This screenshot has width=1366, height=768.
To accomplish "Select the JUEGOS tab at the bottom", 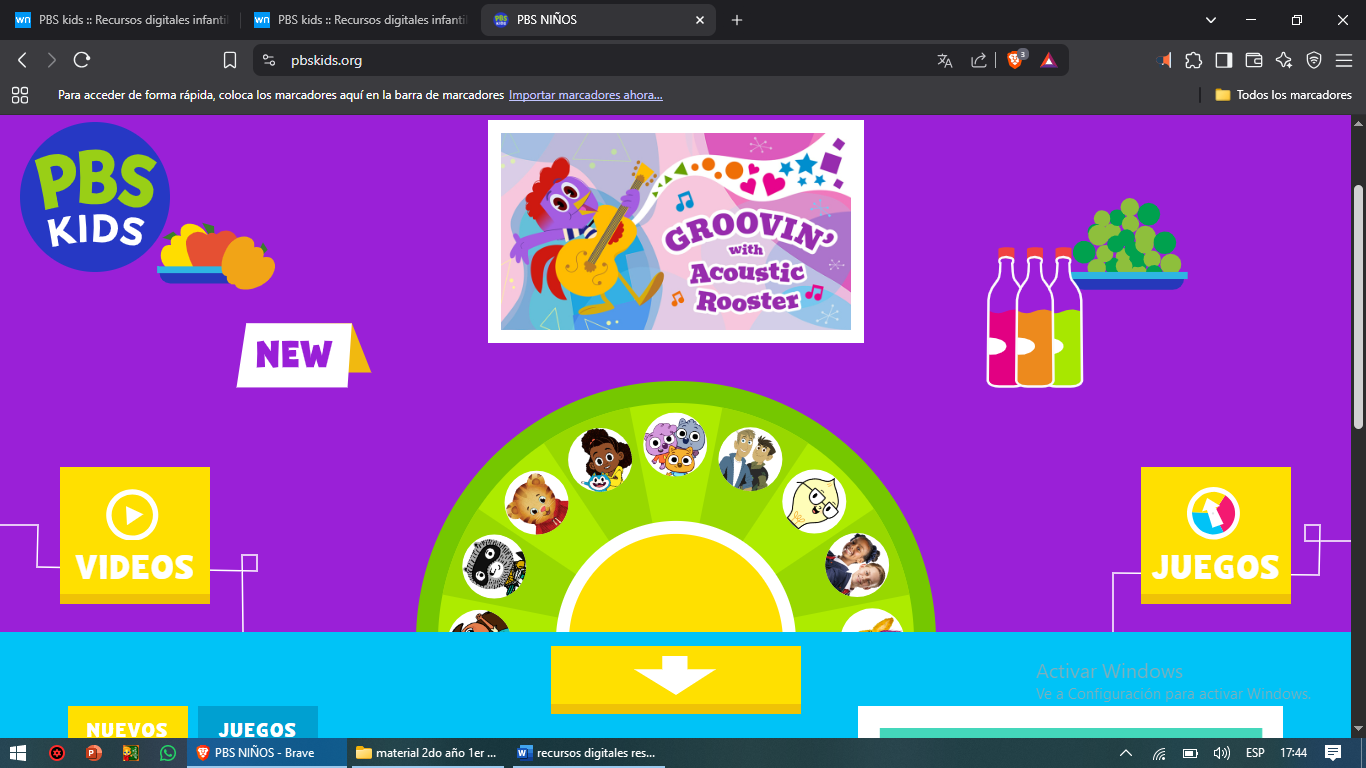I will tap(257, 729).
